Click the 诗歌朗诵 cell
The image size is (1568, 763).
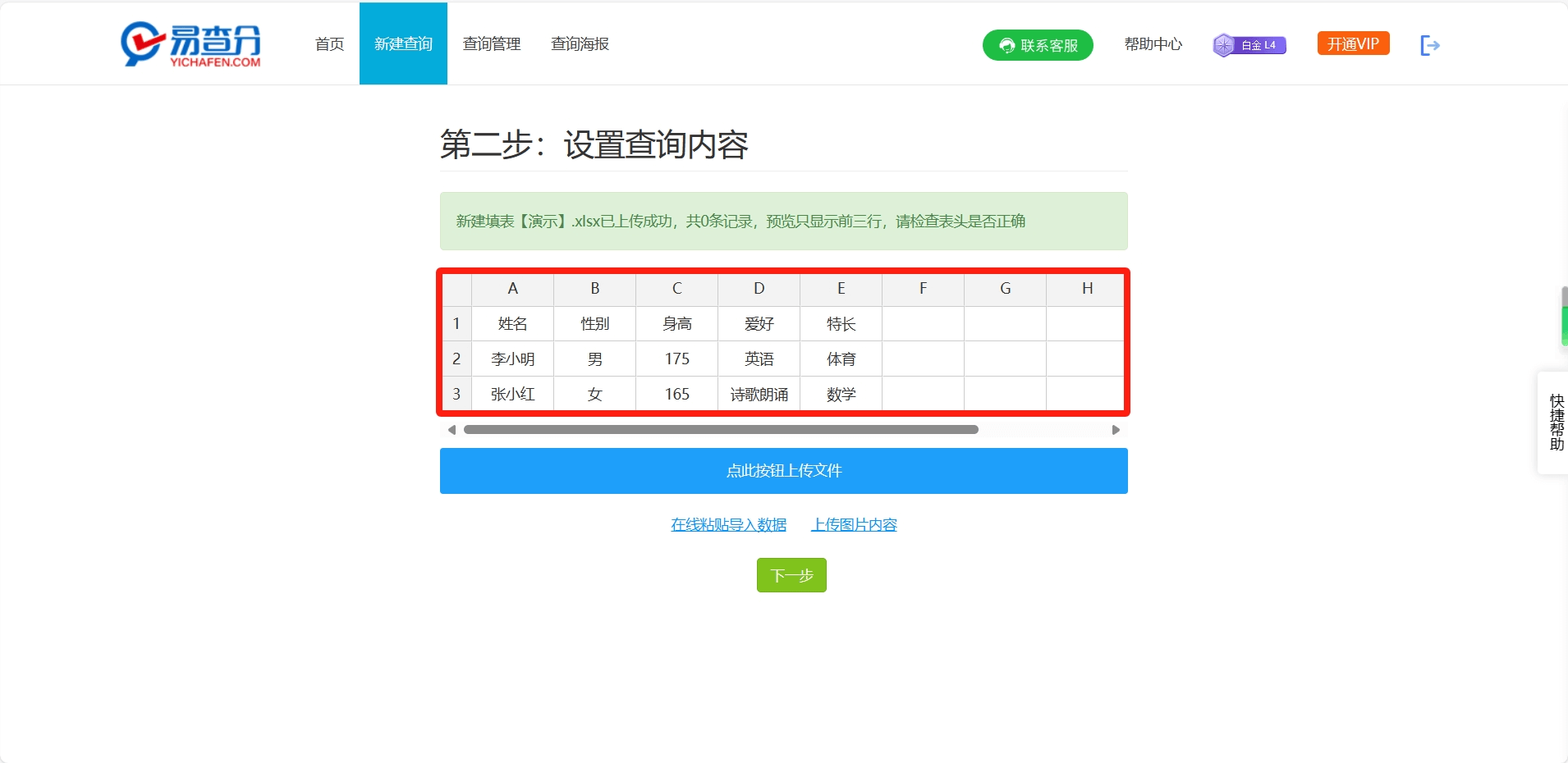759,395
